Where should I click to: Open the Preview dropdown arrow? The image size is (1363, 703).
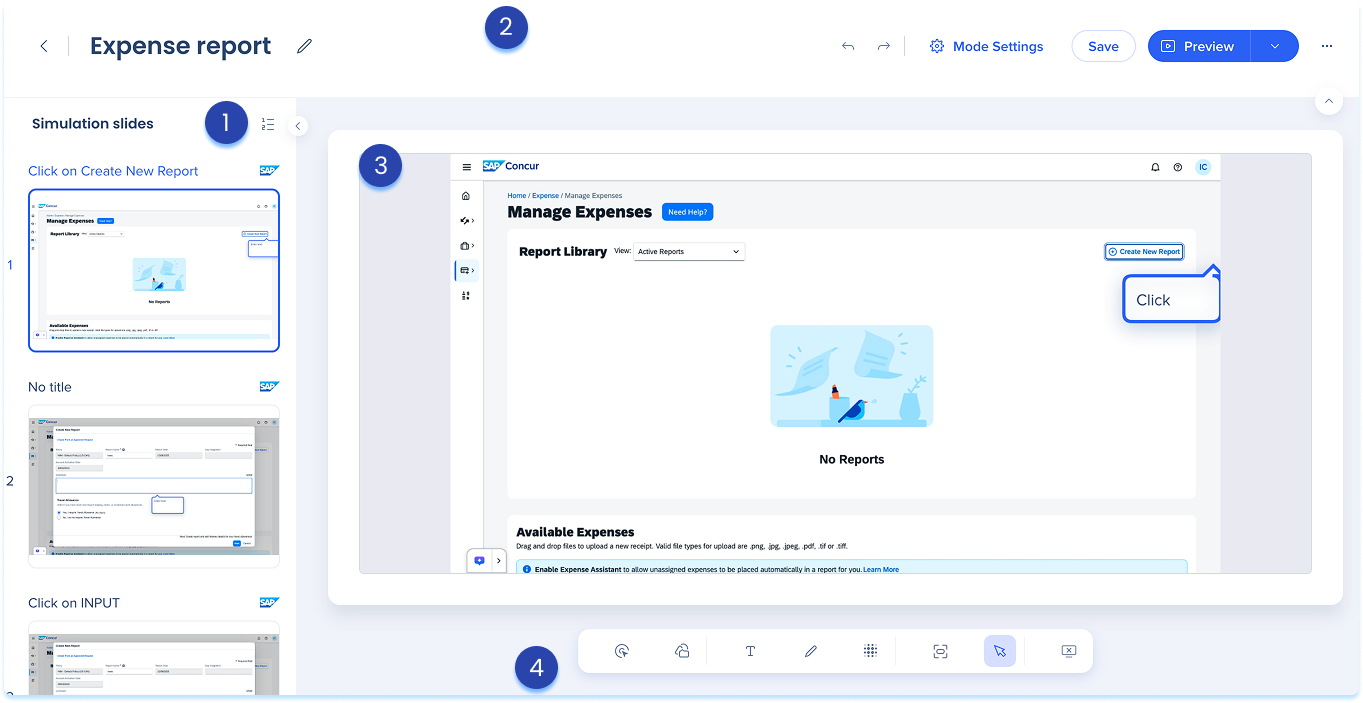tap(1274, 46)
